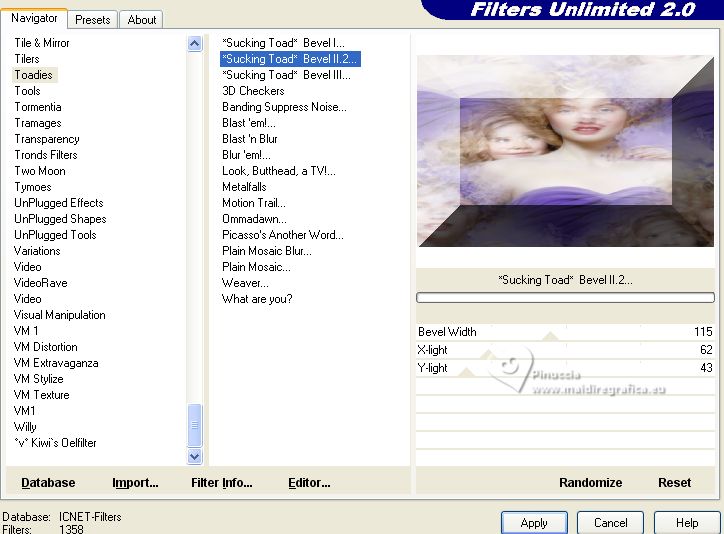Click the filter preview image
This screenshot has width=724, height=534.
coord(565,151)
